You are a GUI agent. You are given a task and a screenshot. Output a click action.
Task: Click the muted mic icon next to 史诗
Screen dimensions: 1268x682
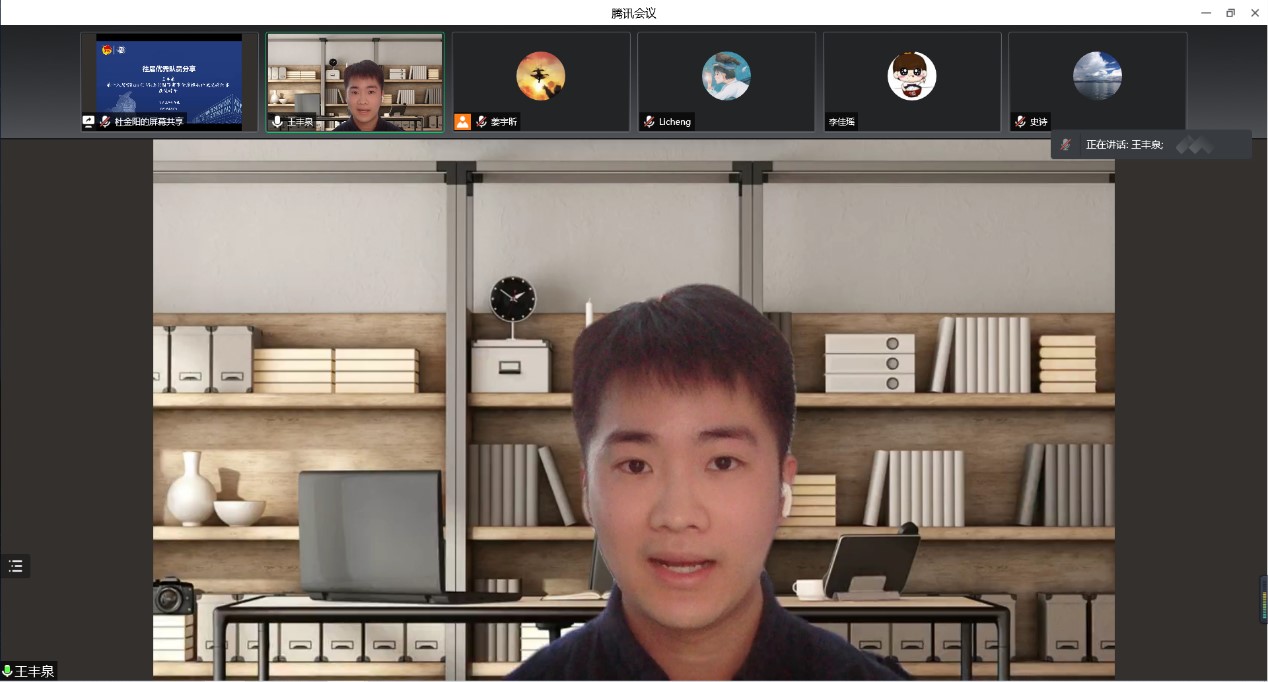(1020, 121)
